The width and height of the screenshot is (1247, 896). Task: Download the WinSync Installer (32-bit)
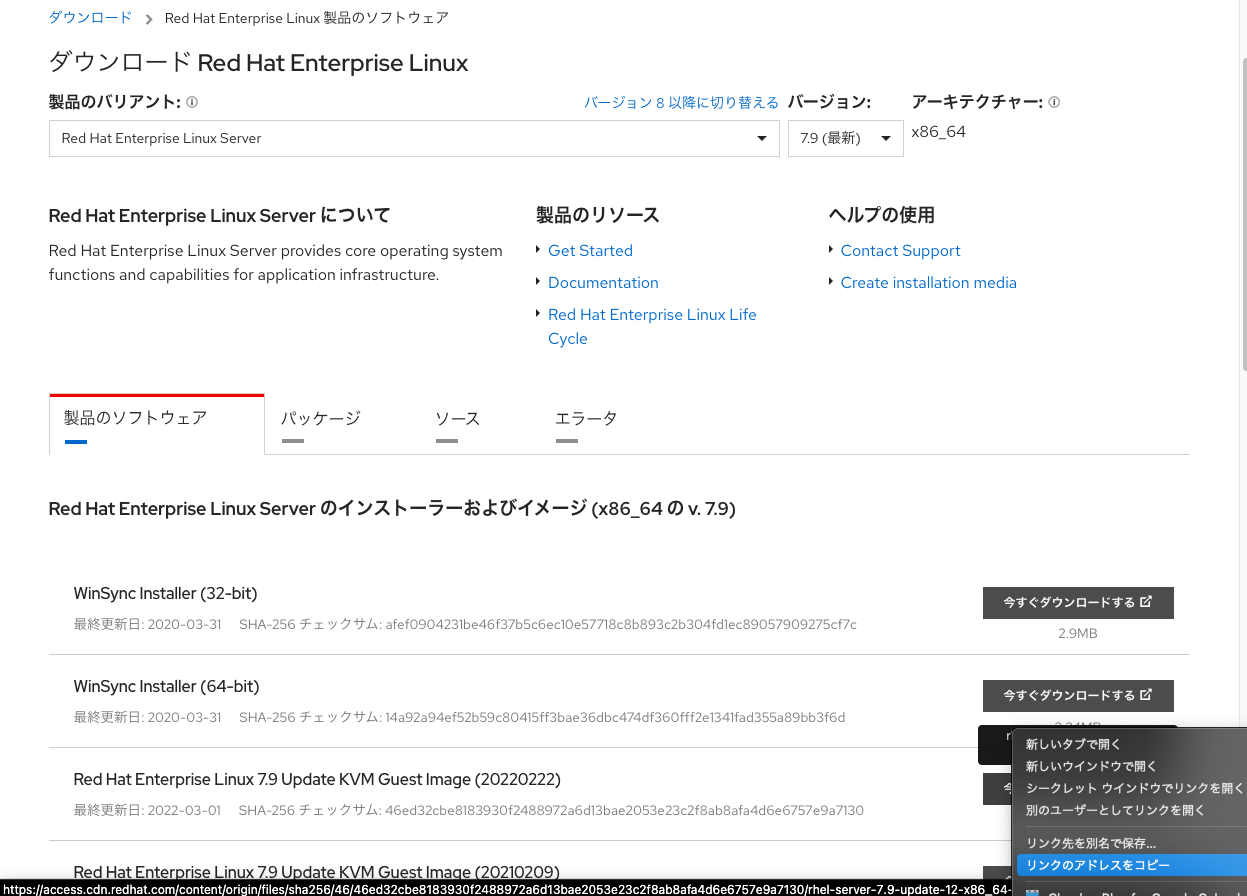1078,603
